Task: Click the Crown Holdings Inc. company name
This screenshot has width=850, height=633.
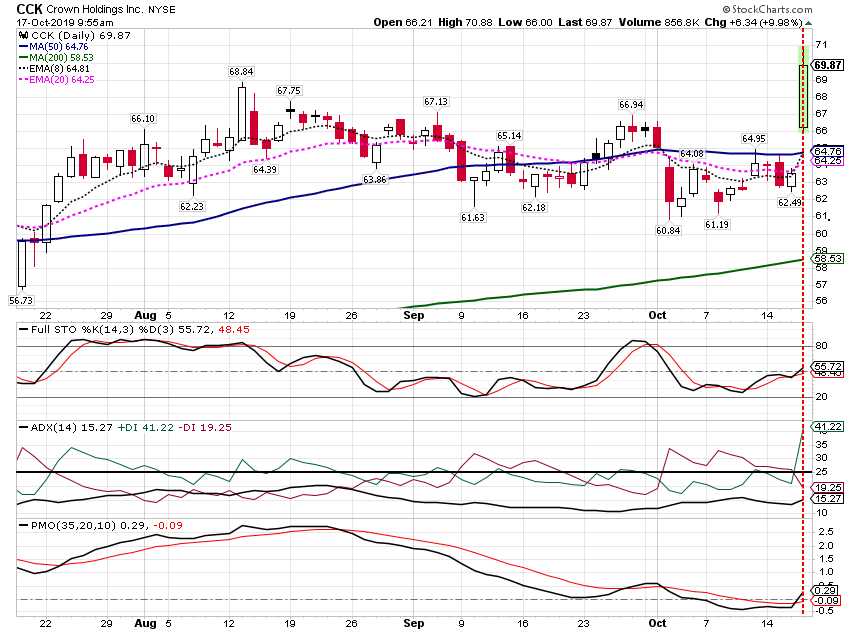Action: coord(96,9)
